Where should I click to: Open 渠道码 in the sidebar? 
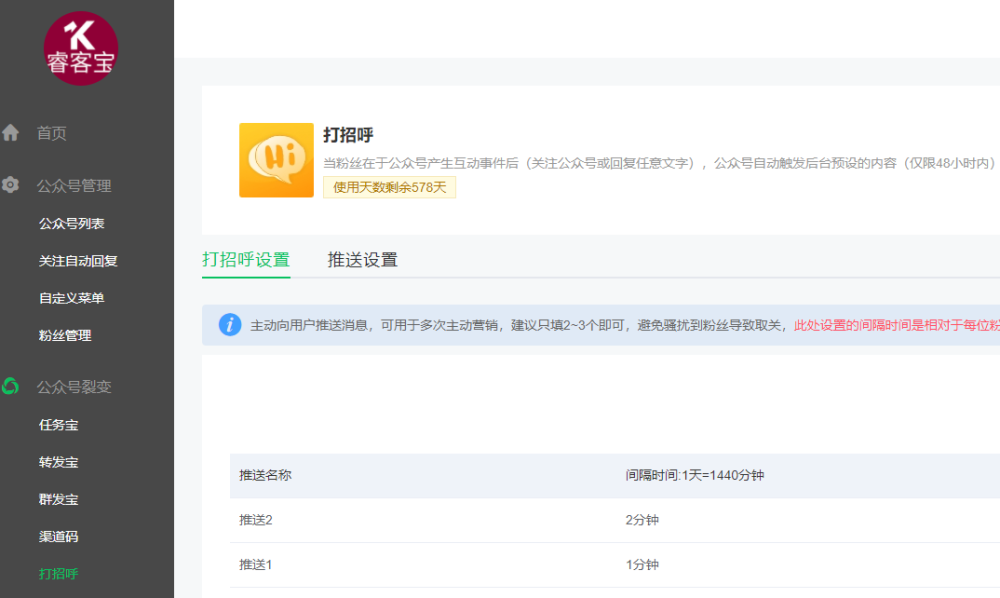pyautogui.click(x=59, y=537)
